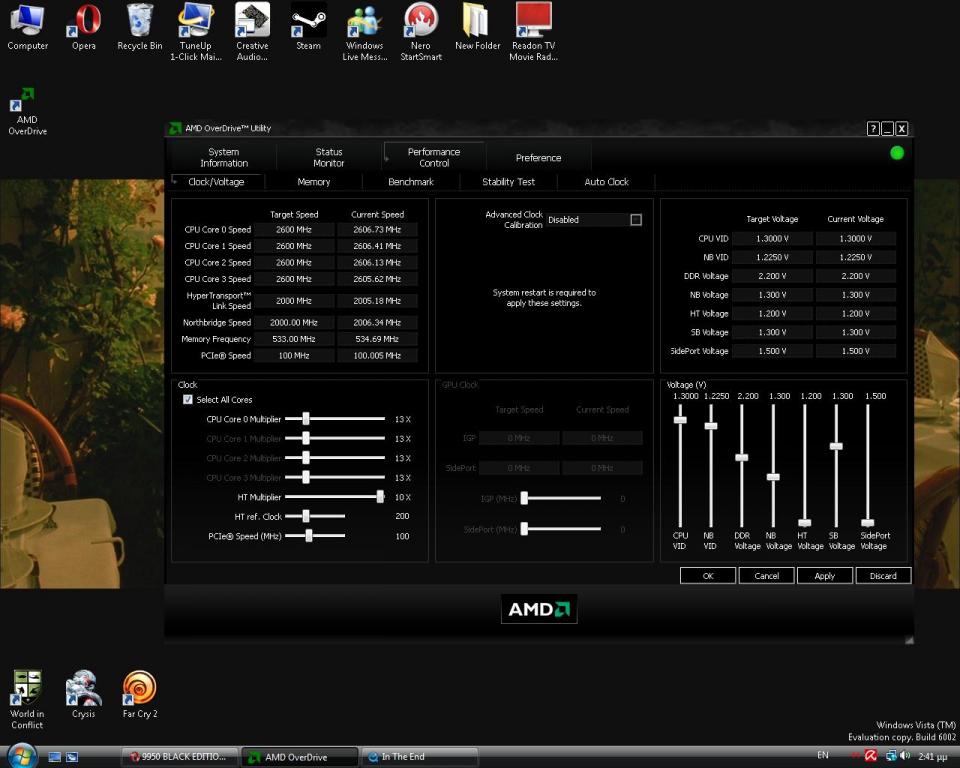Click the Cancel button
Image resolution: width=960 pixels, height=768 pixels.
pos(767,576)
